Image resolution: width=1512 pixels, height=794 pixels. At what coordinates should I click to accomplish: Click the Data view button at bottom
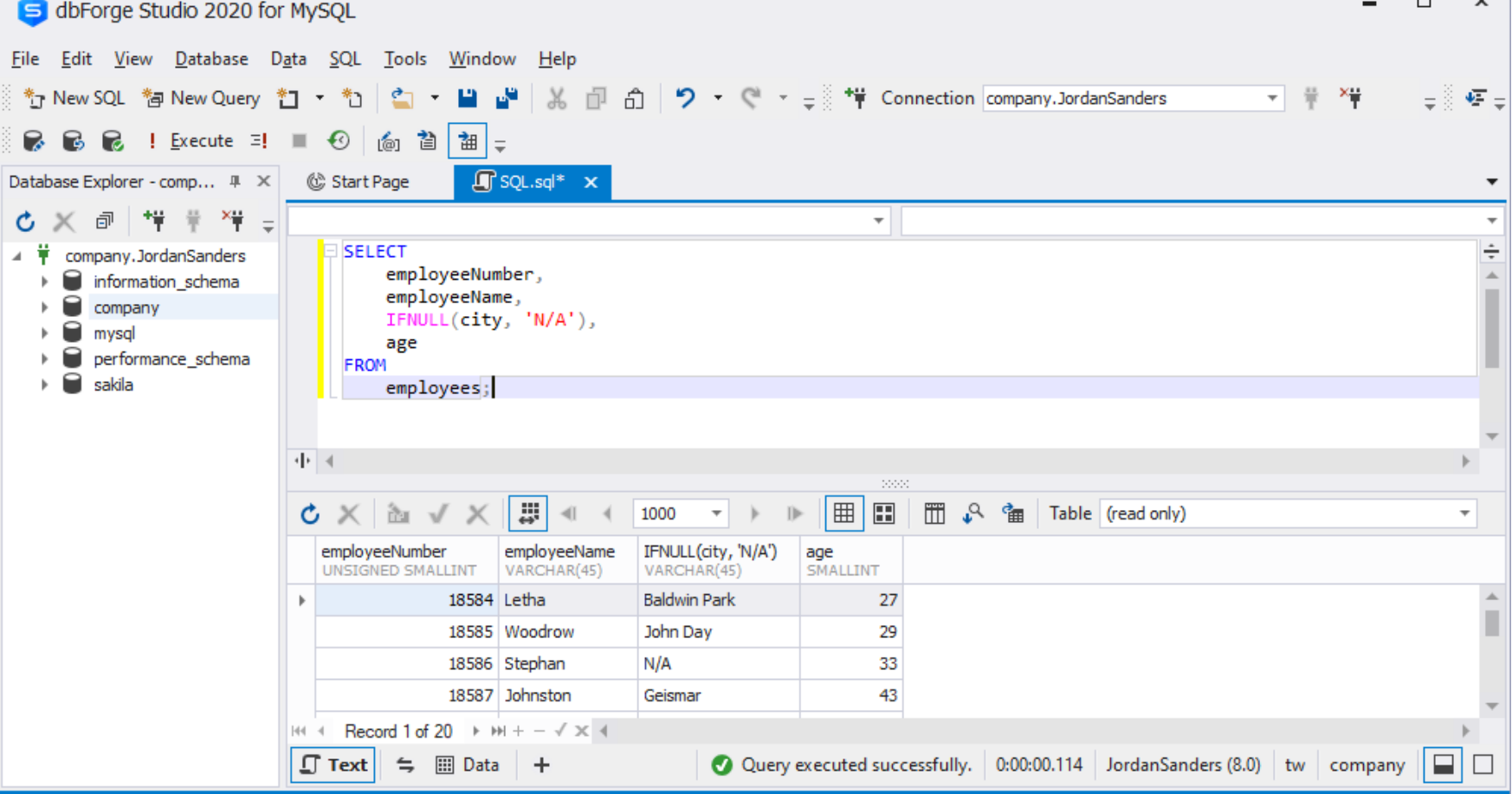tap(468, 765)
